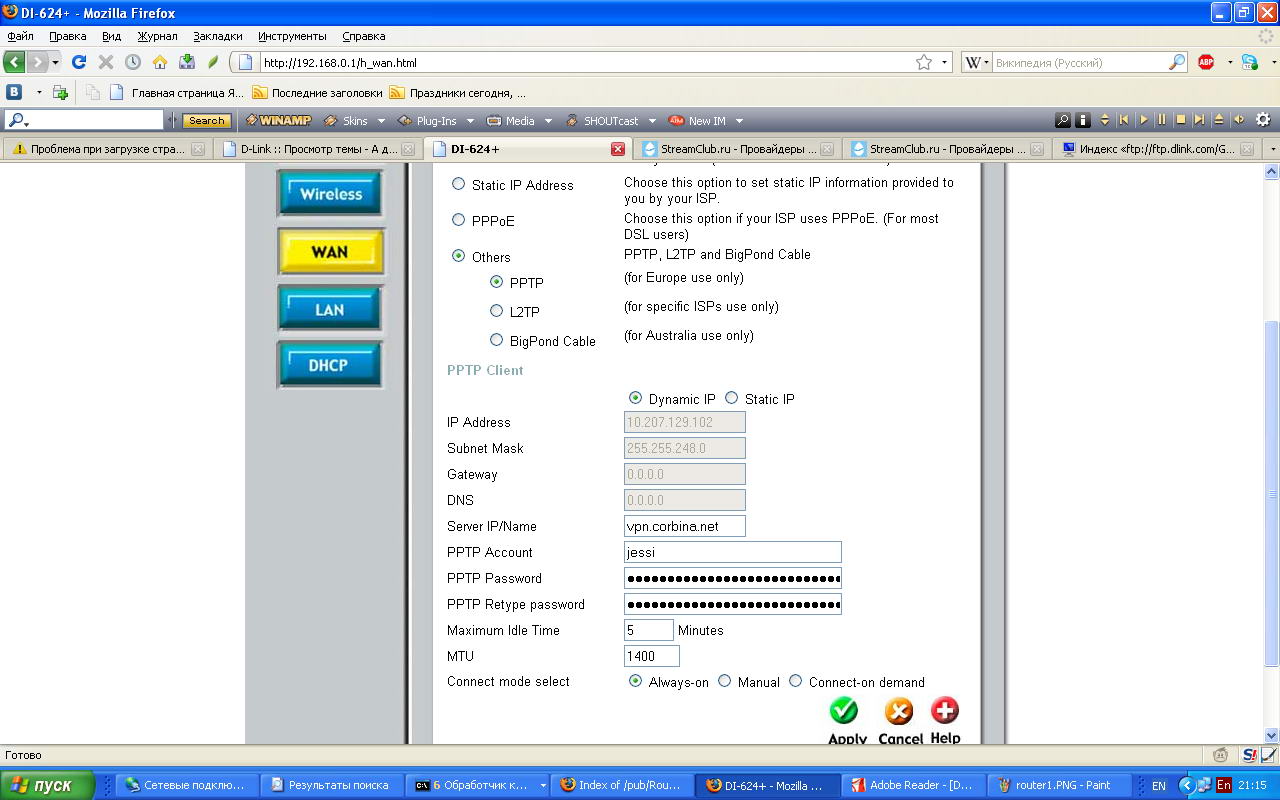Play track in Winamp toolbar
The height and width of the screenshot is (800, 1280).
pos(1143,120)
